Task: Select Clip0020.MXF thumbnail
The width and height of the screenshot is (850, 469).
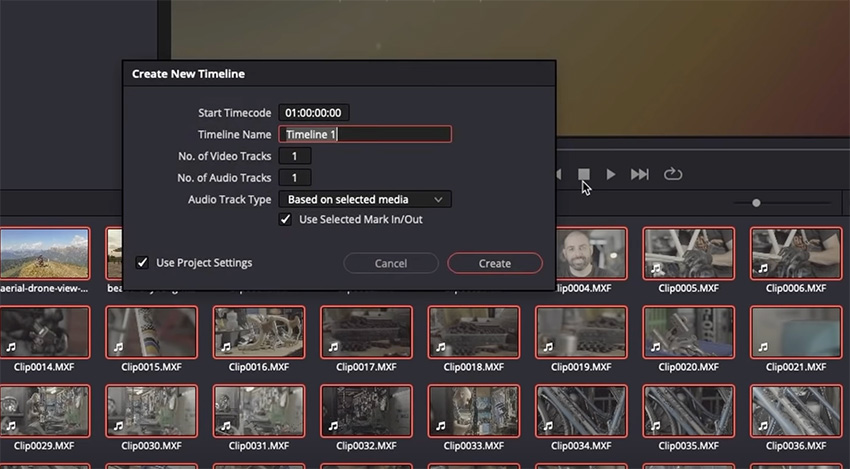Action: click(x=688, y=332)
